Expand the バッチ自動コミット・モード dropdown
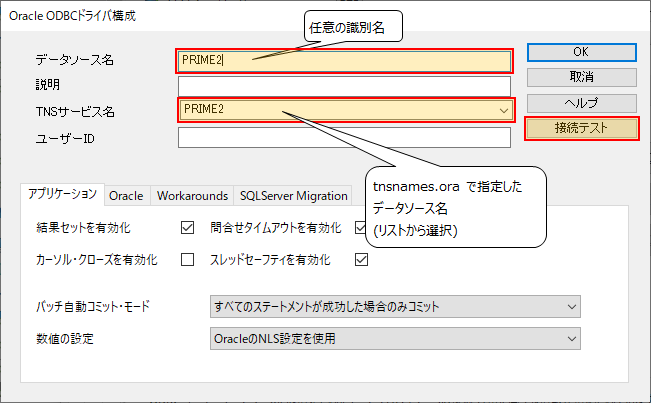 click(395, 307)
